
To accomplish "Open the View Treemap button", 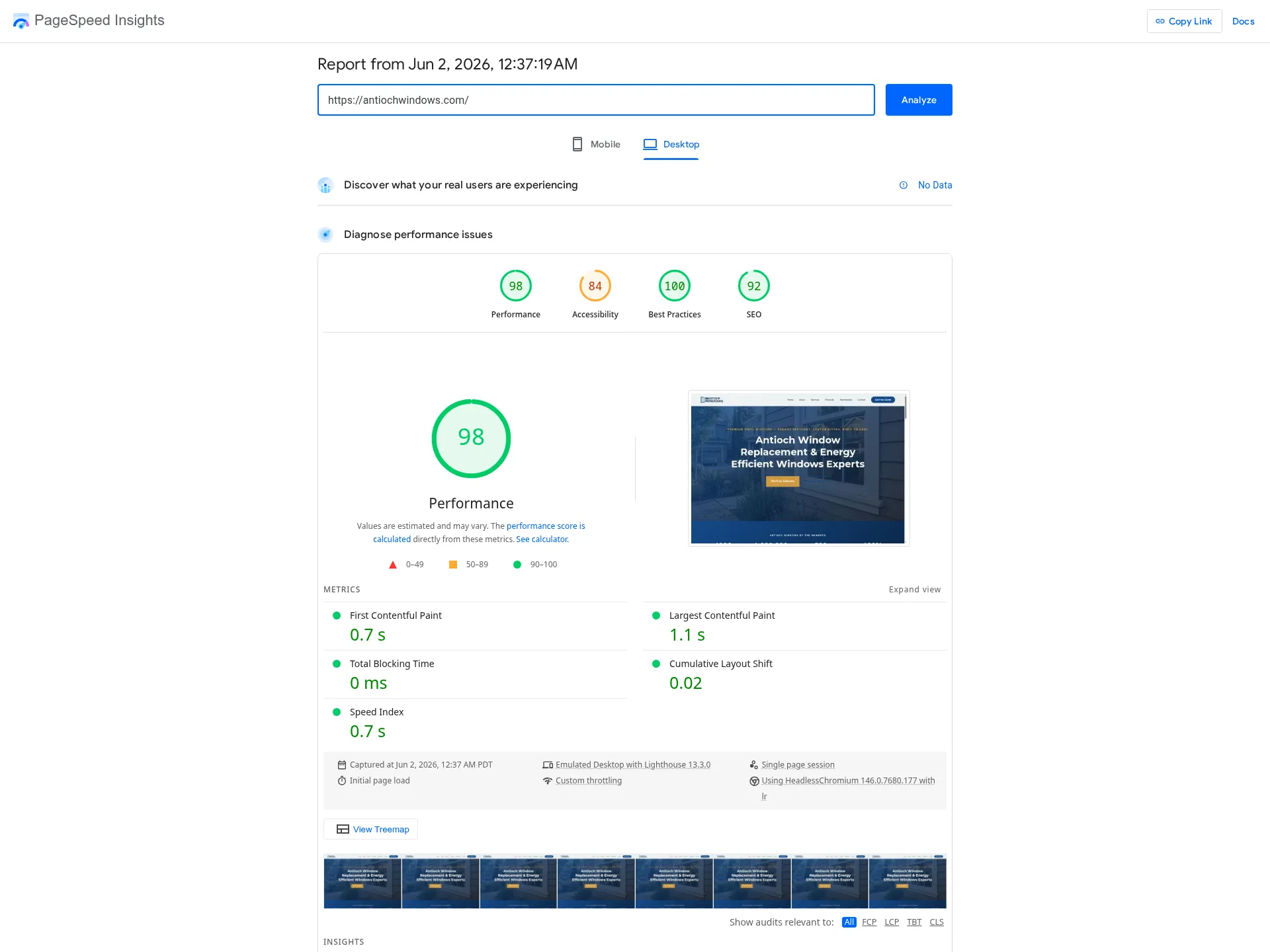I will point(371,829).
